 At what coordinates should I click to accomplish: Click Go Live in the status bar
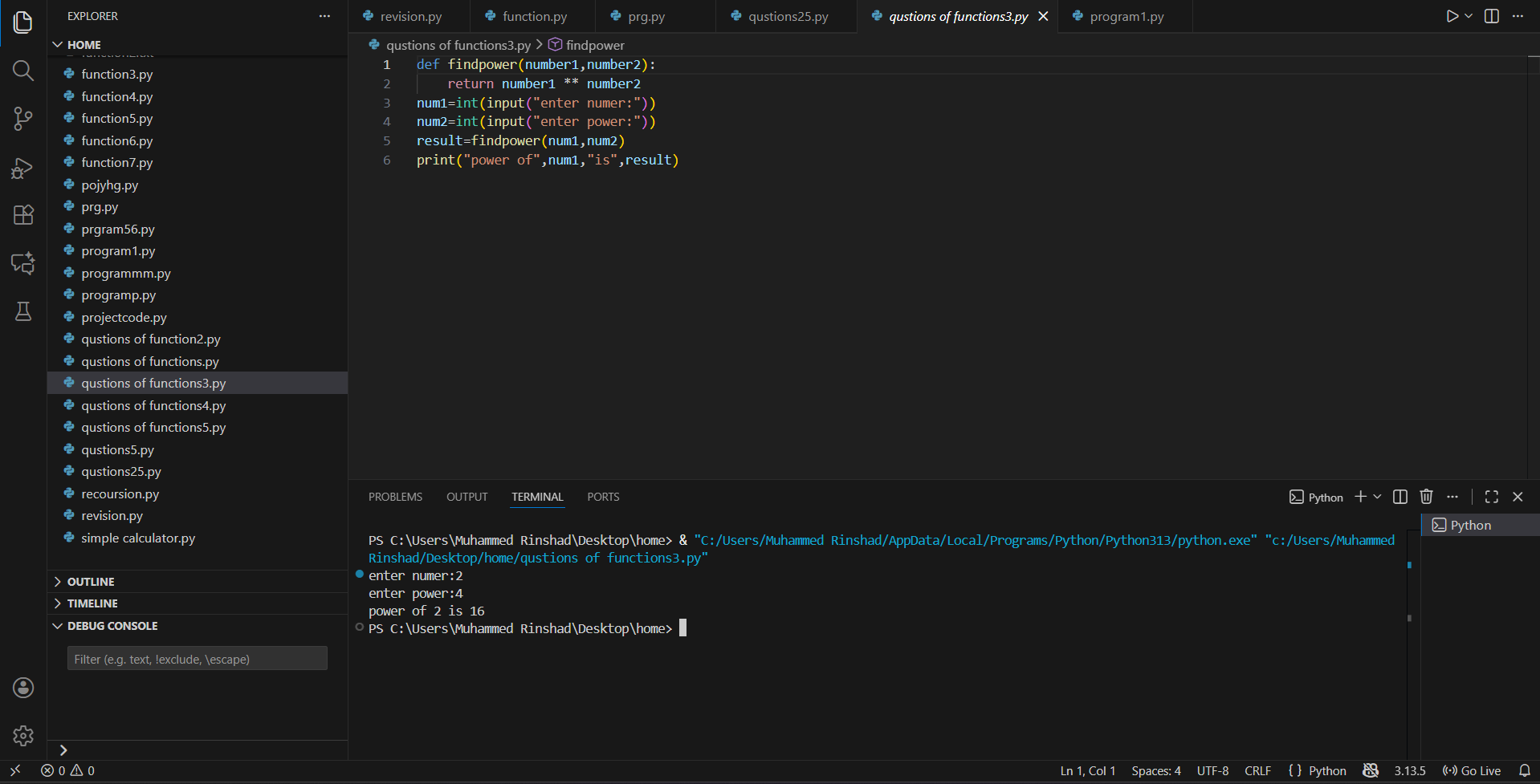pos(1472,770)
